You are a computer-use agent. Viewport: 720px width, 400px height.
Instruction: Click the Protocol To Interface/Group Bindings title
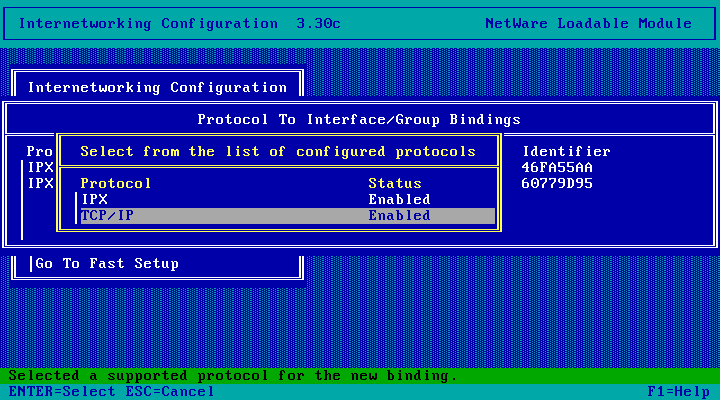[359, 119]
